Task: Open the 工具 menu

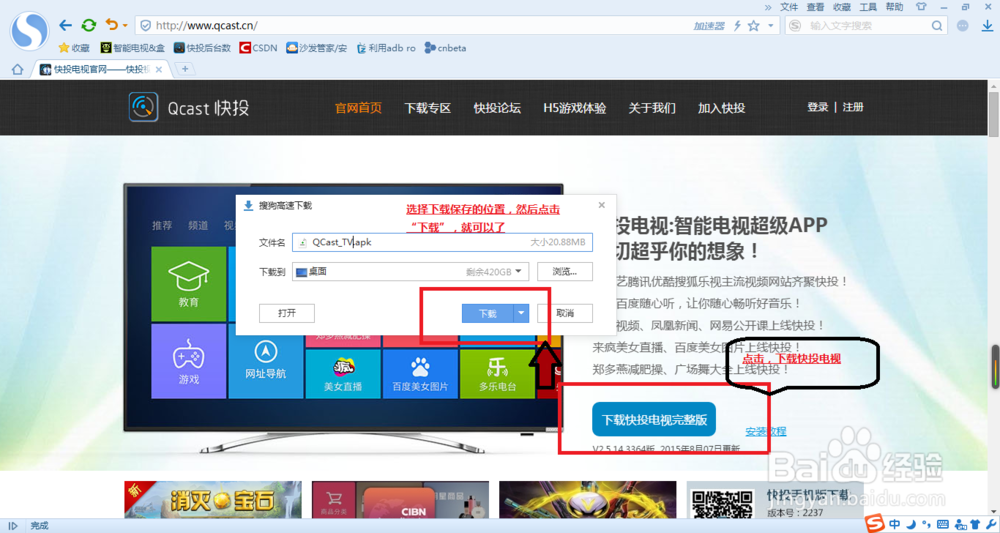Action: [868, 7]
